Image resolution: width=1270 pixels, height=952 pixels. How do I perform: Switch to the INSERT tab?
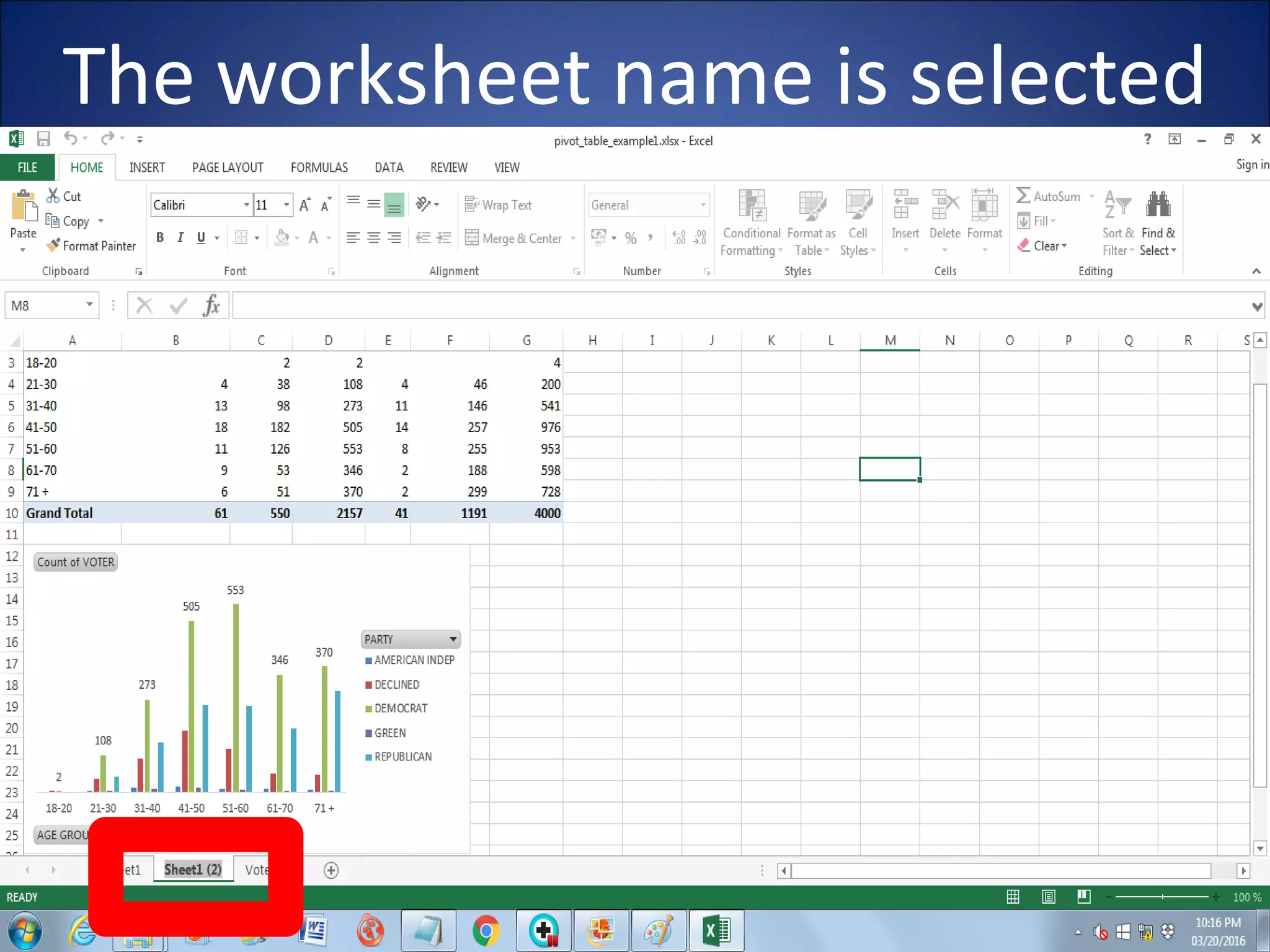(x=147, y=167)
